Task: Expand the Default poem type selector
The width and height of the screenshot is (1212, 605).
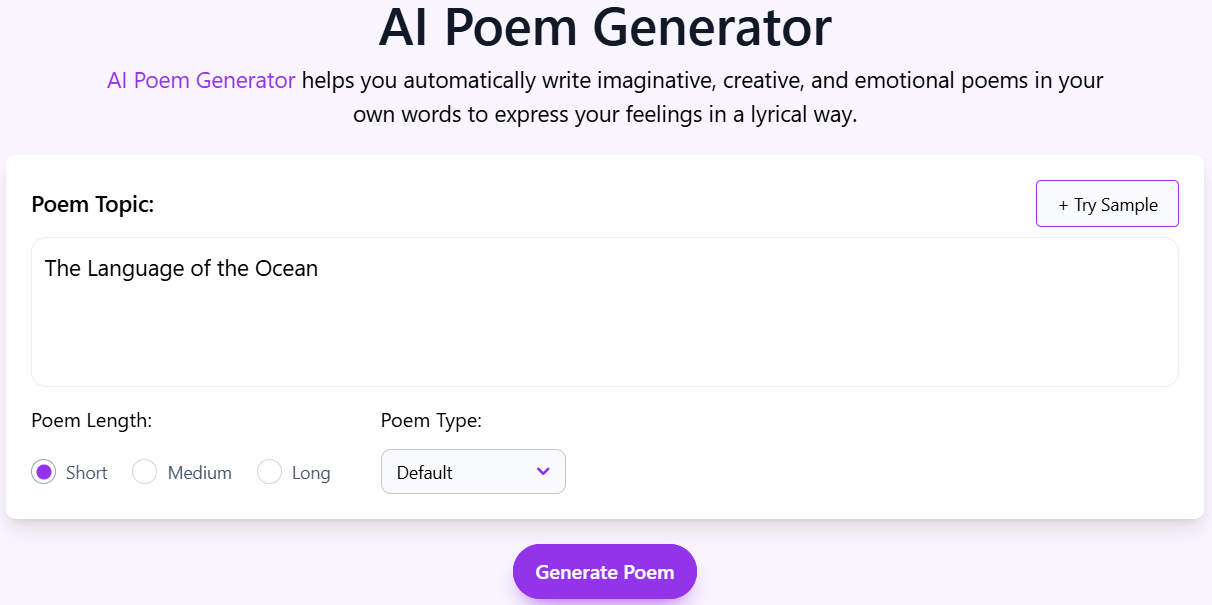Action: point(472,471)
